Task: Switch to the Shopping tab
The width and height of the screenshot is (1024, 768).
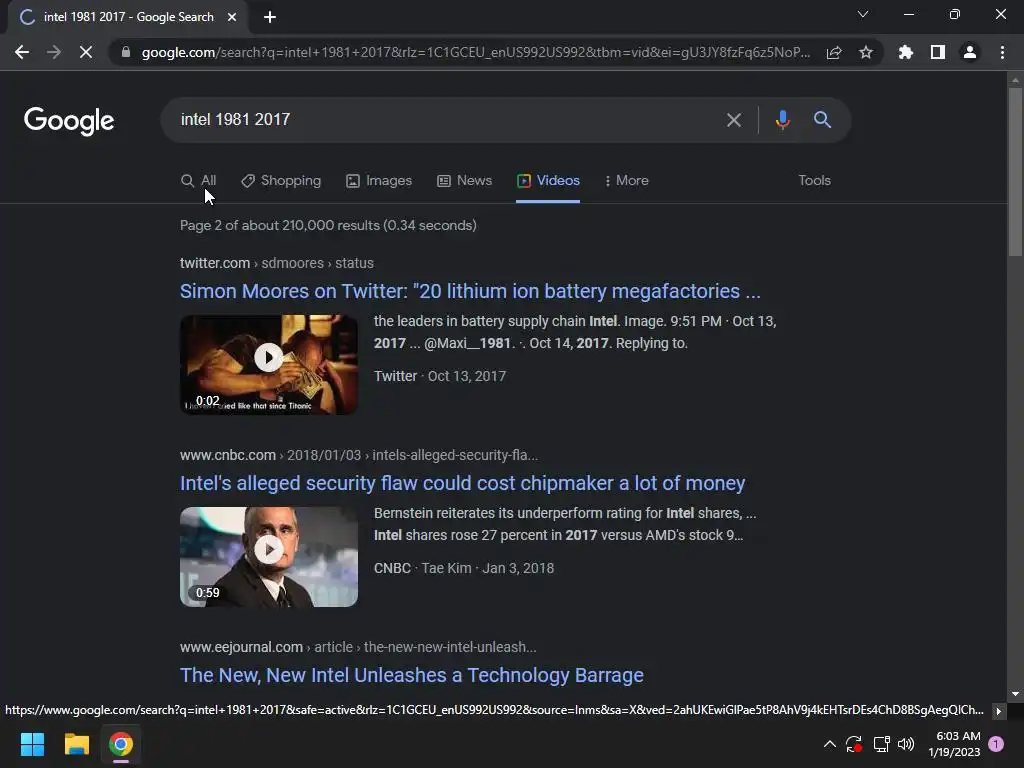Action: pos(281,181)
